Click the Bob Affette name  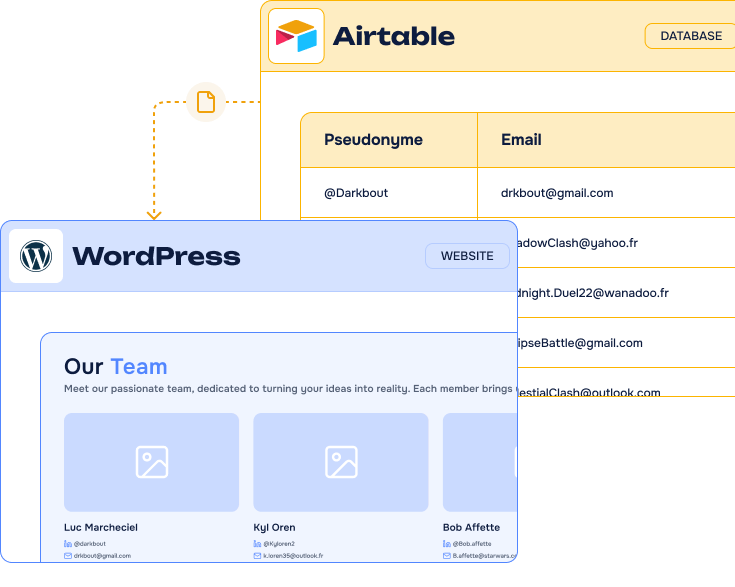point(472,527)
